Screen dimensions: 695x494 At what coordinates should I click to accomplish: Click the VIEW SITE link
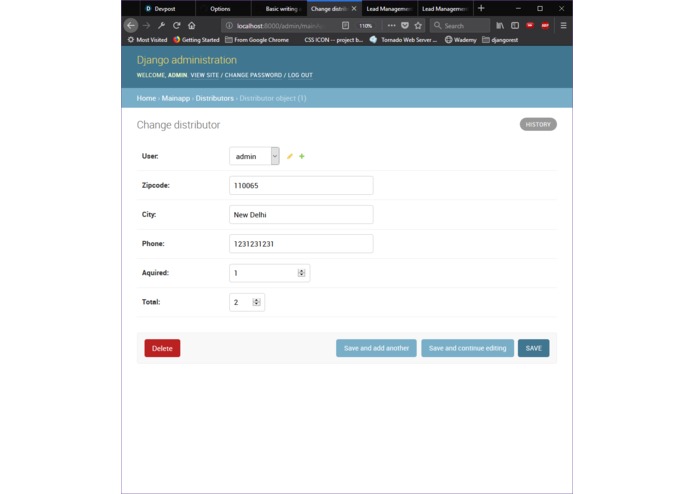pos(205,75)
